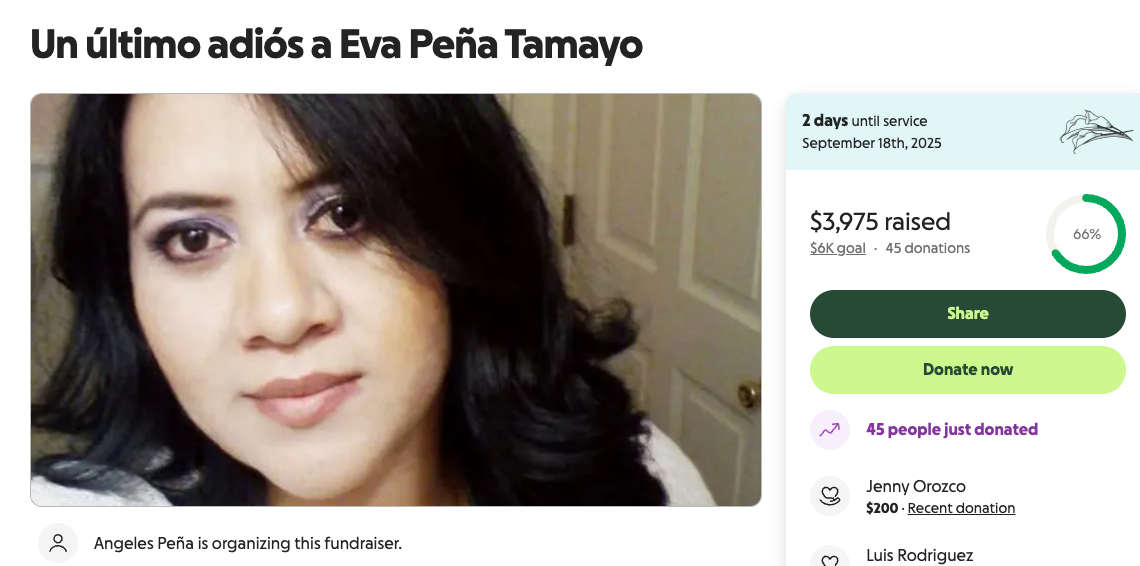
Task: Click the Share button
Action: tap(968, 314)
